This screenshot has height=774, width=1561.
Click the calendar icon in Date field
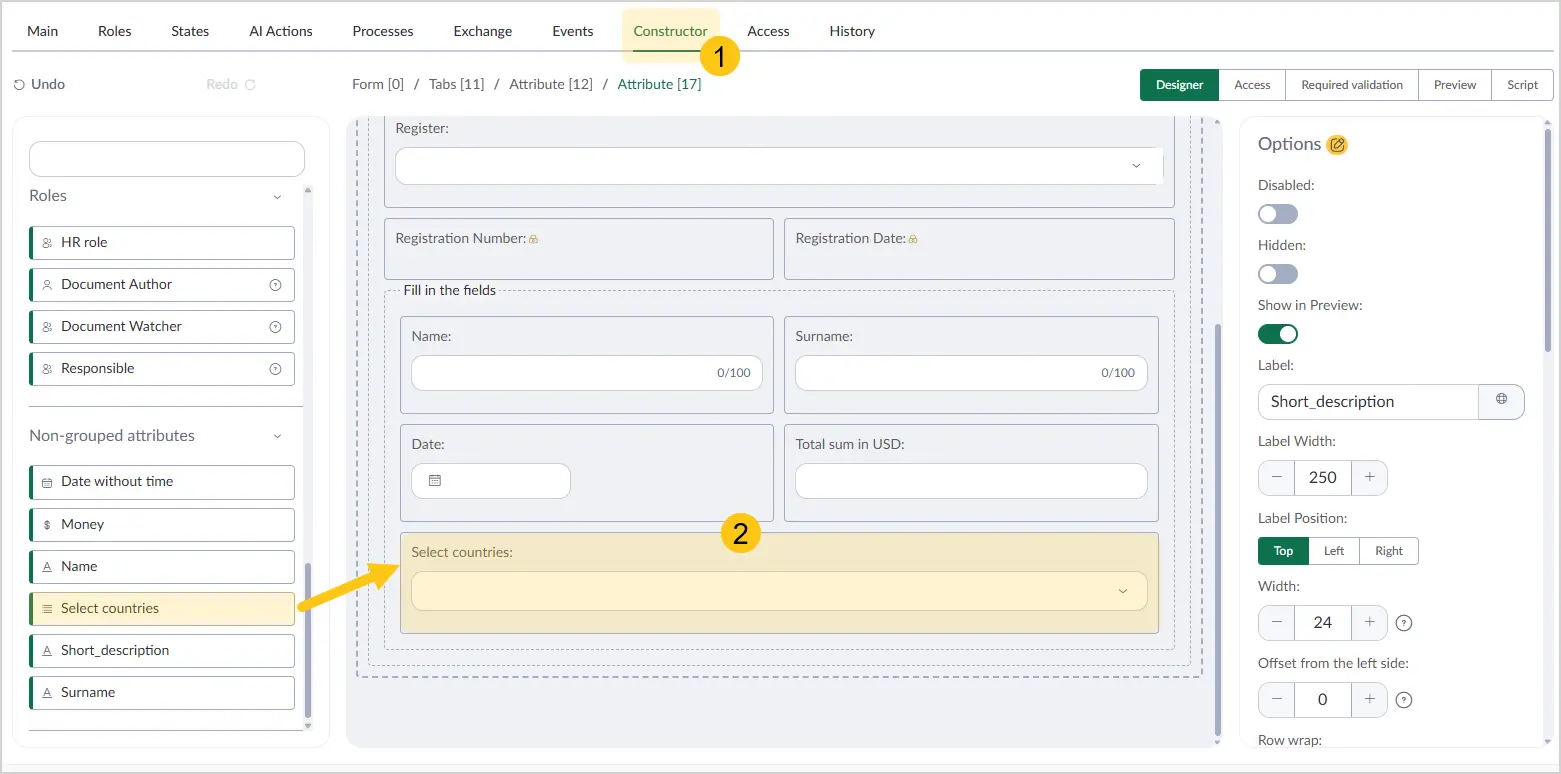pos(435,481)
